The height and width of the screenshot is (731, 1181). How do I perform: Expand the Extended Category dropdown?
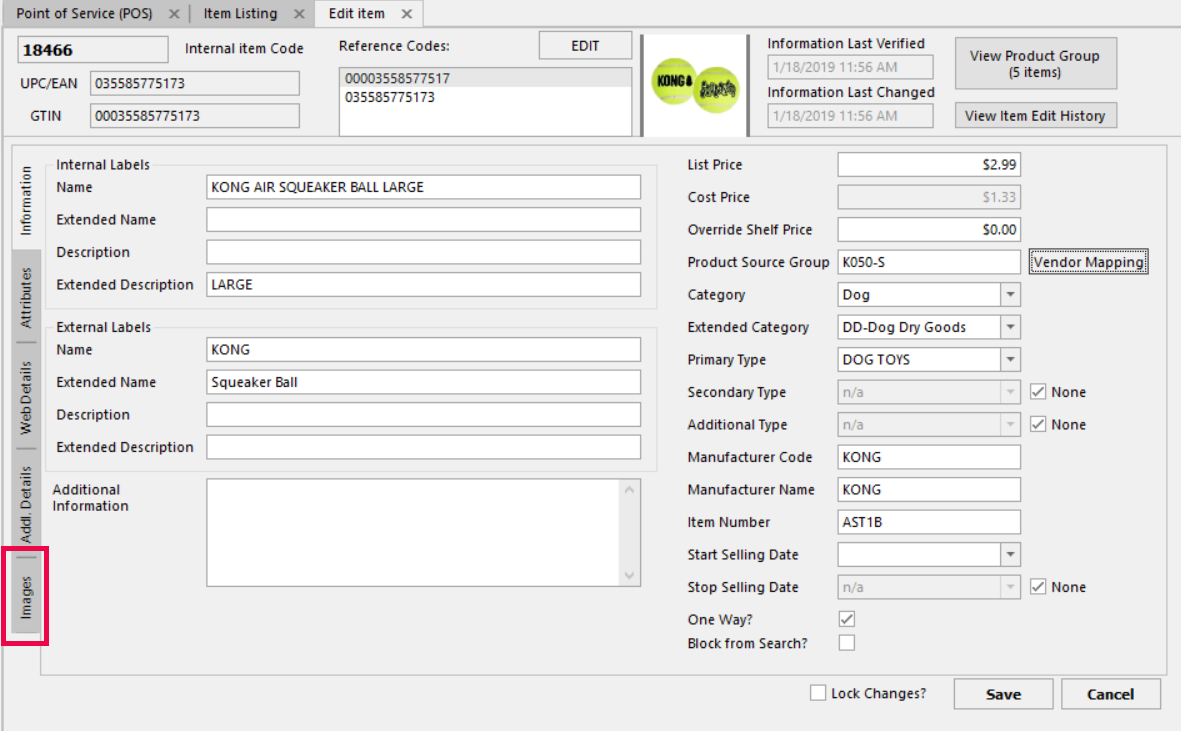coord(1010,327)
